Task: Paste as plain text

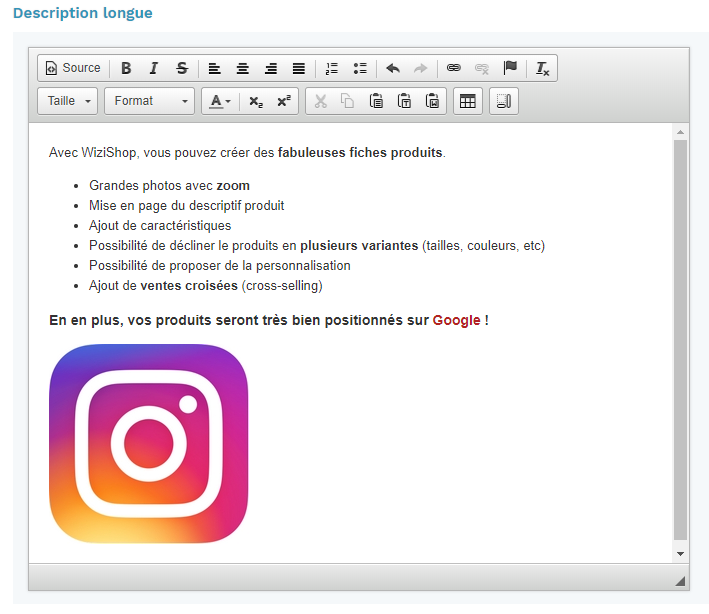Action: 404,101
